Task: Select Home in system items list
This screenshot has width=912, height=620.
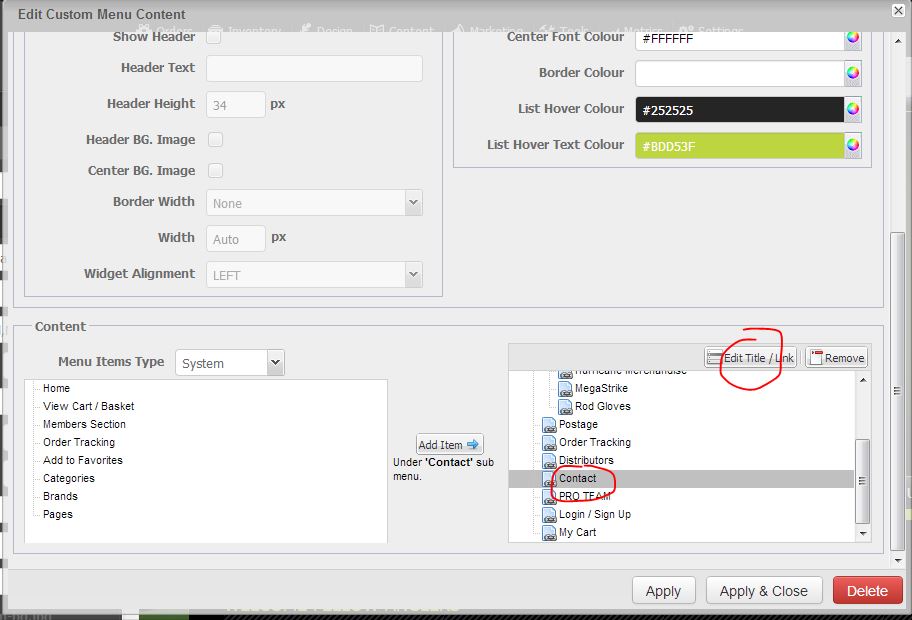Action: (56, 388)
